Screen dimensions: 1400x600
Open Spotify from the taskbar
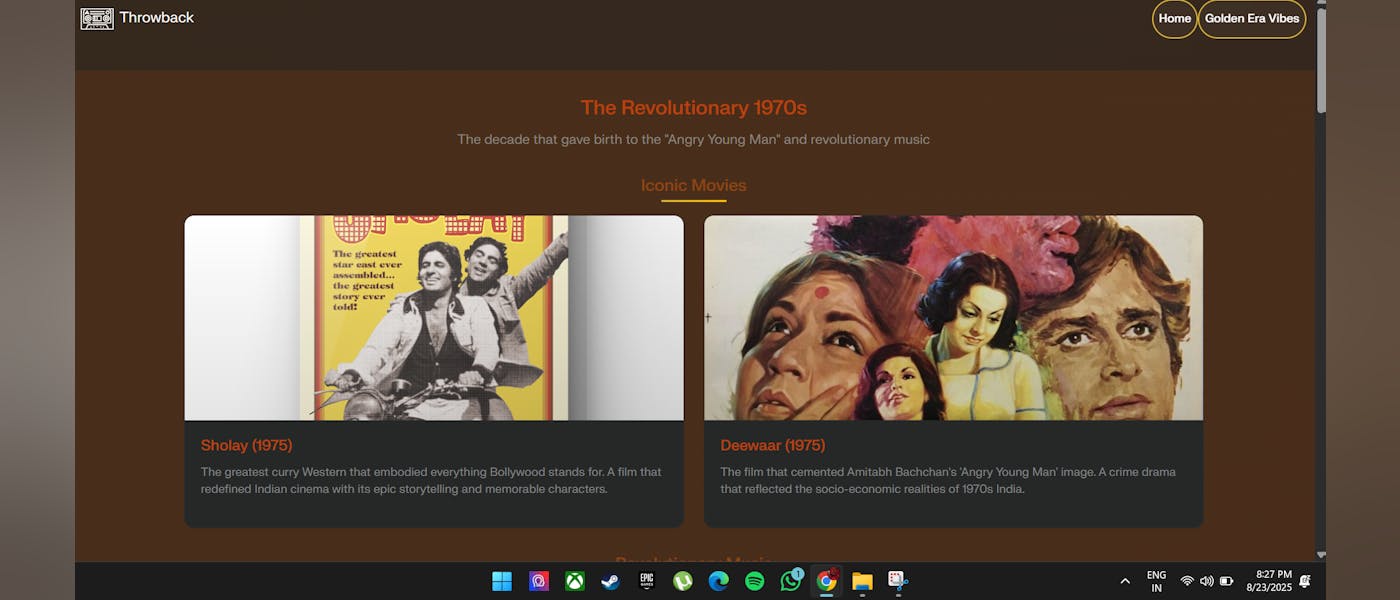755,581
